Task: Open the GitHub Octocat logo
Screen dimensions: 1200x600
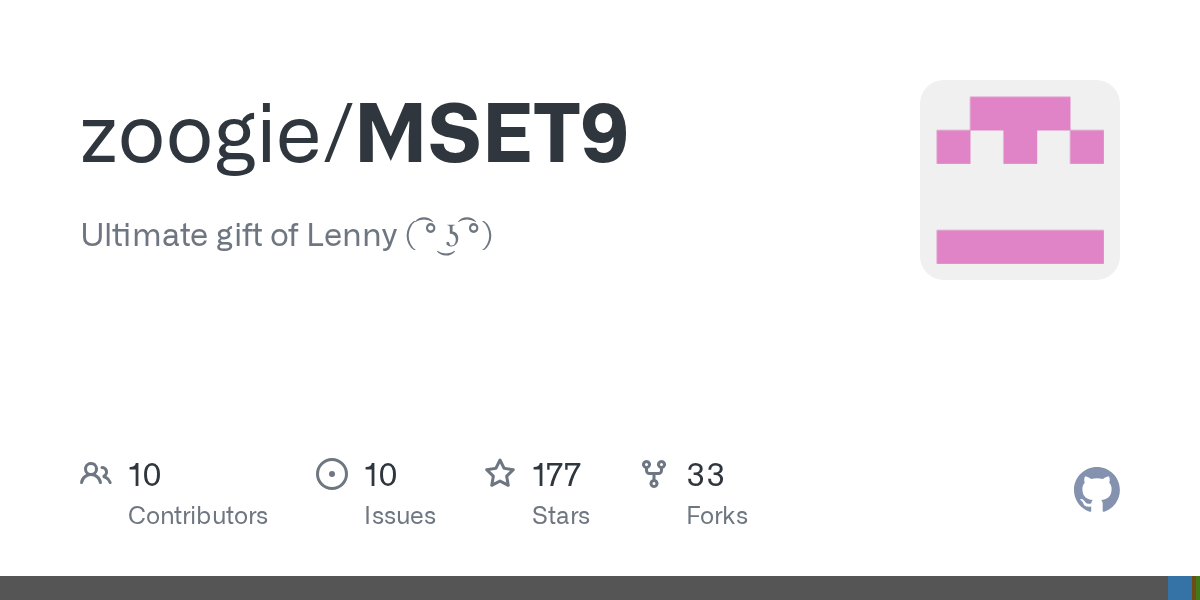Action: 1096,490
